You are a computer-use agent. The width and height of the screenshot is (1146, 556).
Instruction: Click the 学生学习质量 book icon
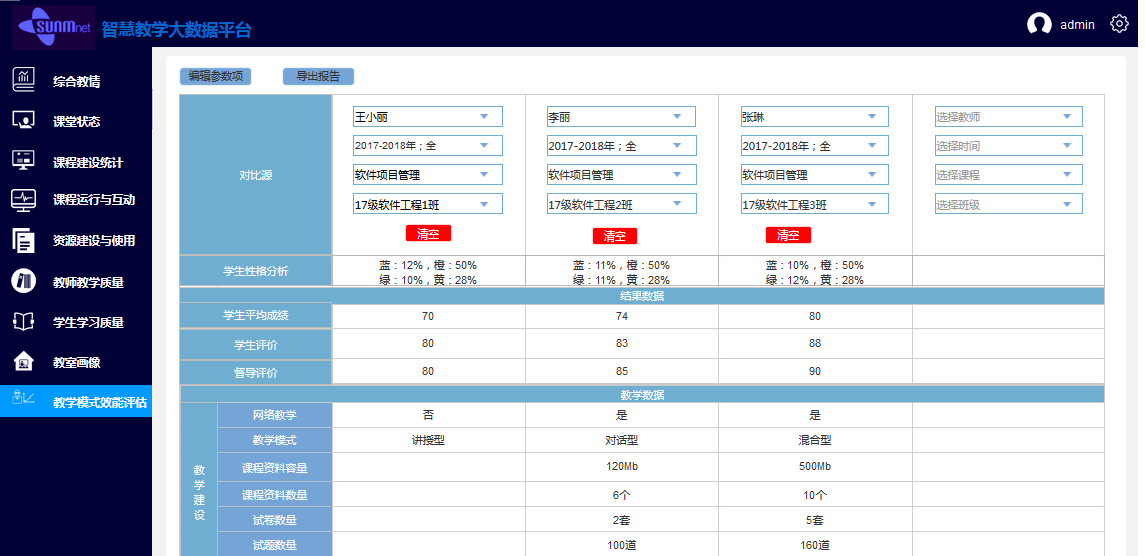[x=23, y=322]
